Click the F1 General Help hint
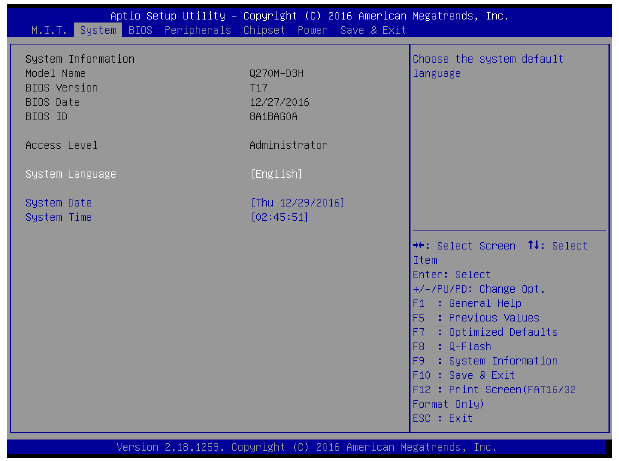Viewport: 619px width, 461px height. [466, 303]
